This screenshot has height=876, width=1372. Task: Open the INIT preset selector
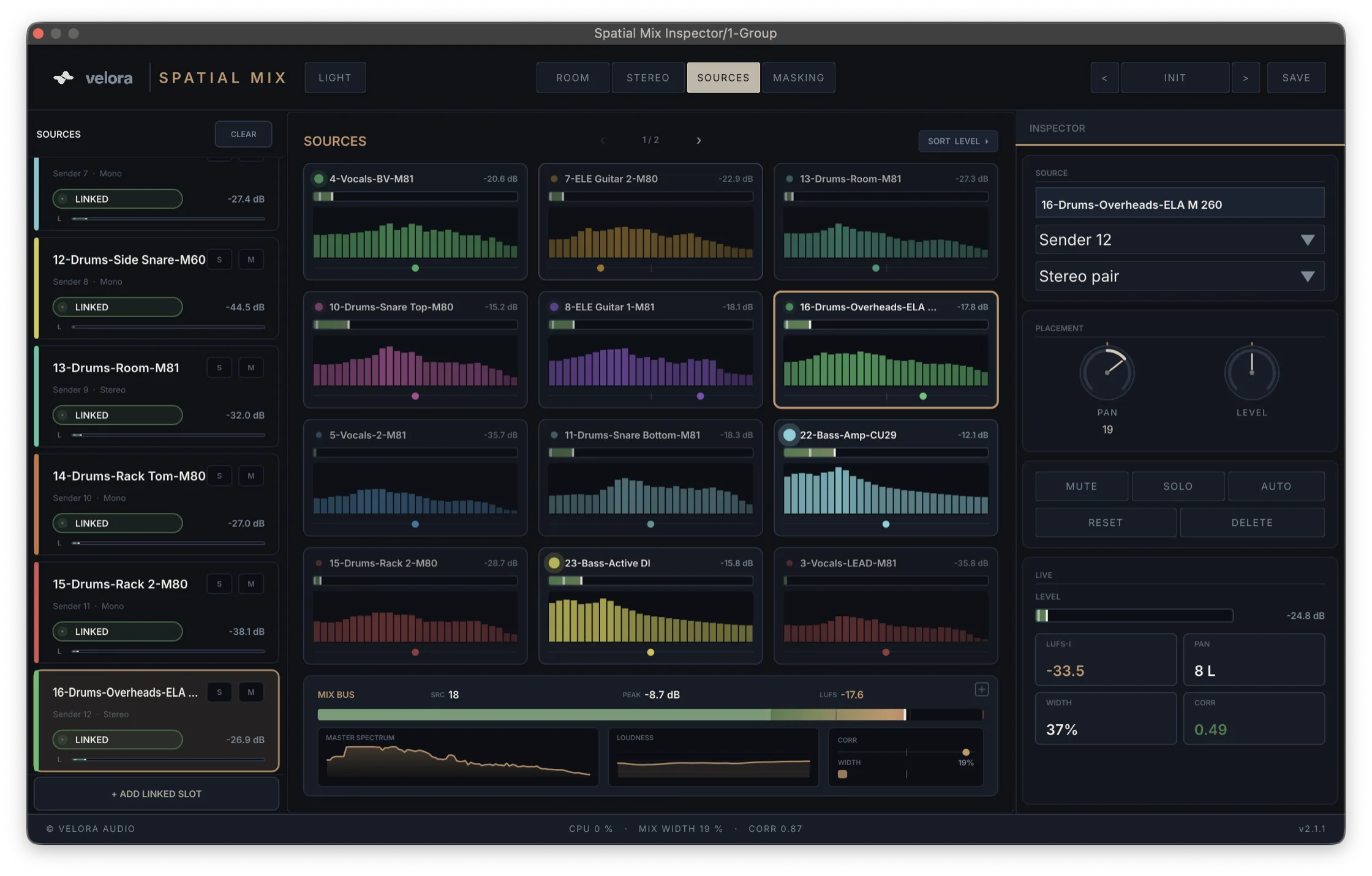(1174, 78)
